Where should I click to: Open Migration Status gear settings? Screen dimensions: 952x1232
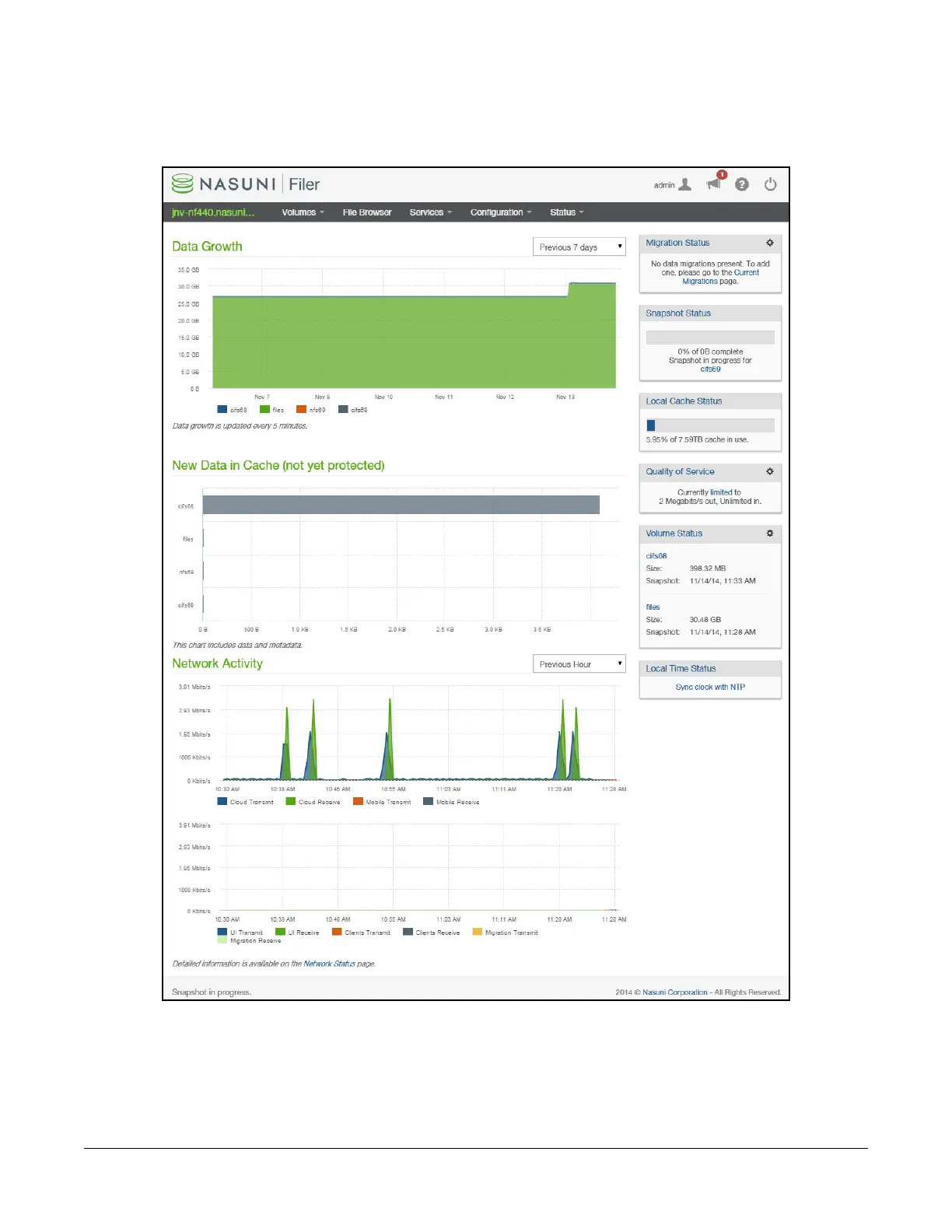[x=770, y=243]
